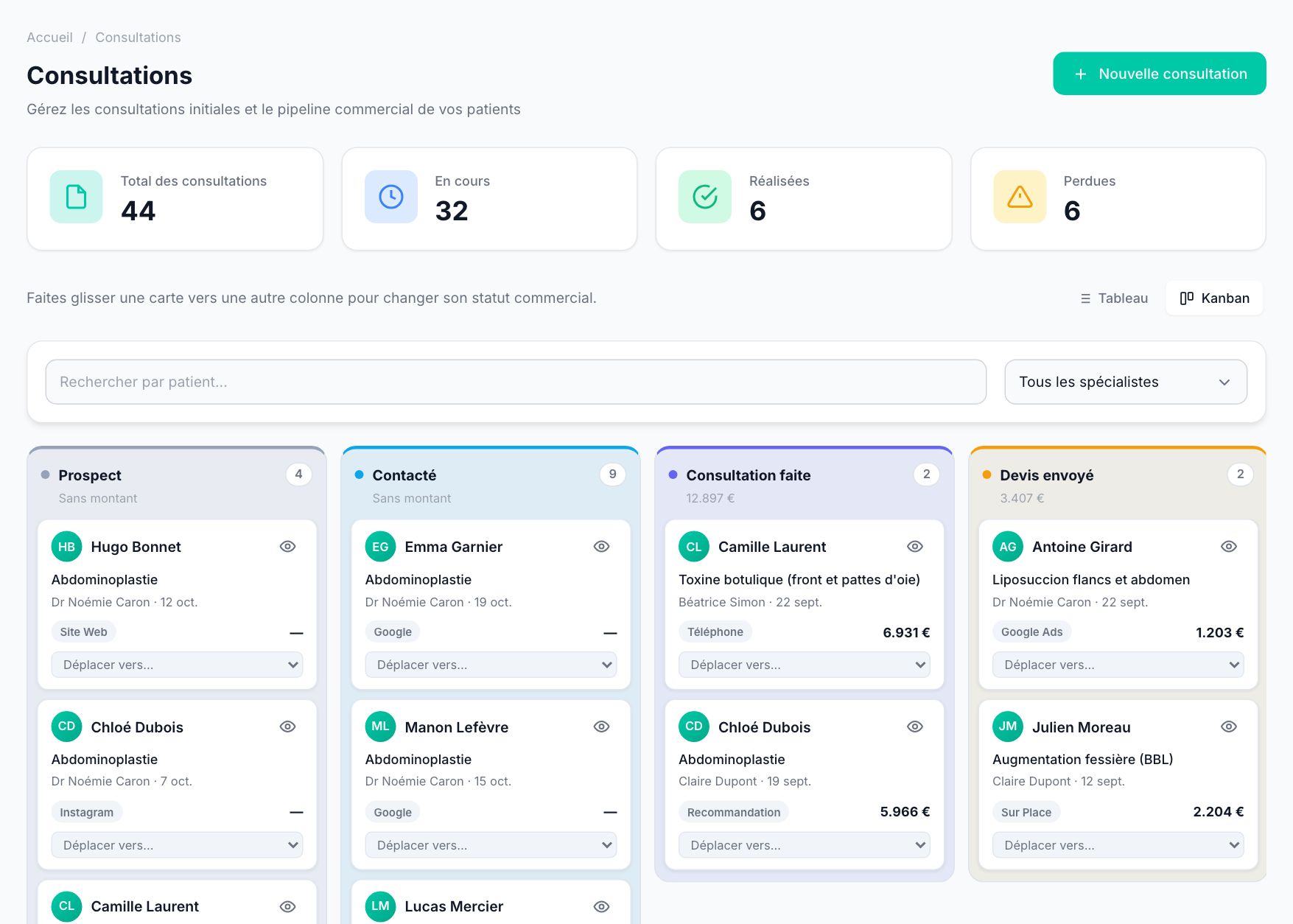This screenshot has width=1293, height=924.
Task: Open Antoine Girard's details with the eye icon
Action: point(1229,547)
